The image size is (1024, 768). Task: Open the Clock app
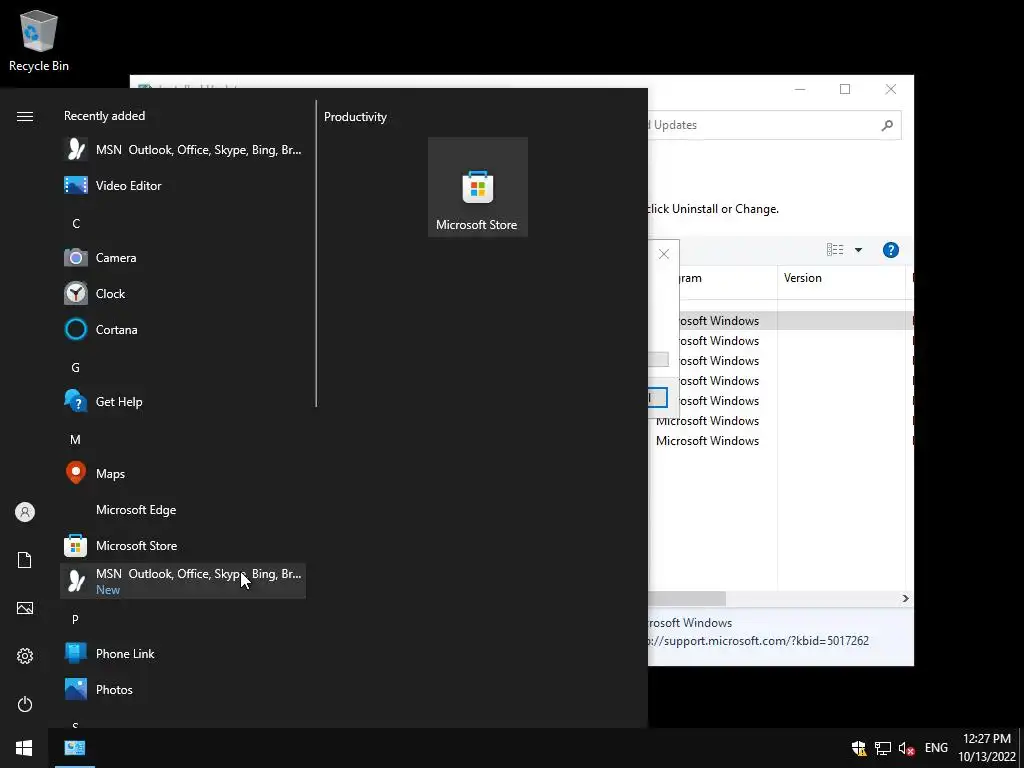click(x=183, y=293)
